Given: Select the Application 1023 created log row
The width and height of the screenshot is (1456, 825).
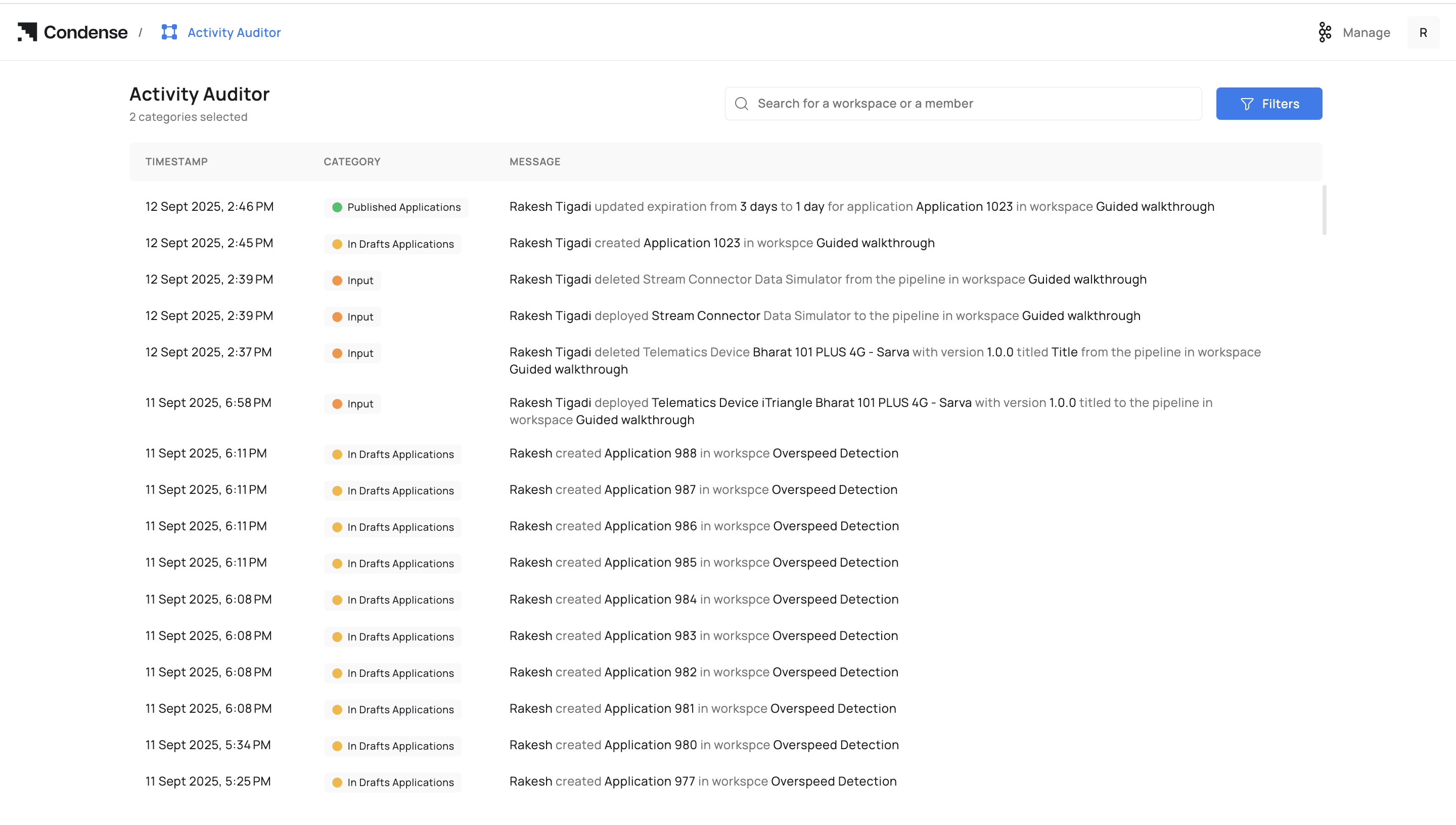Looking at the screenshot, I should tap(721, 243).
